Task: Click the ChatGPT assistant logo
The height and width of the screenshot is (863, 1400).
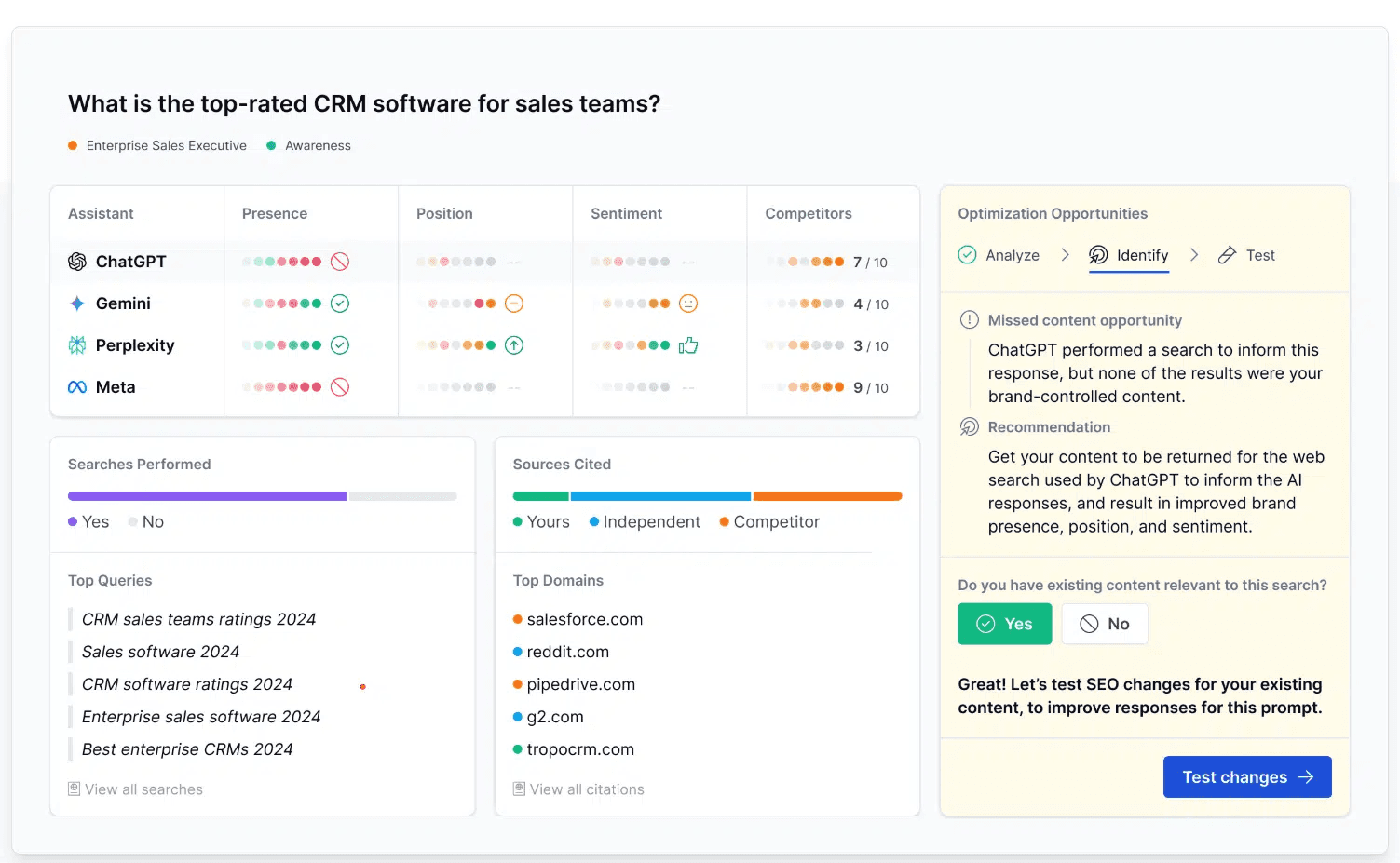Action: click(78, 262)
